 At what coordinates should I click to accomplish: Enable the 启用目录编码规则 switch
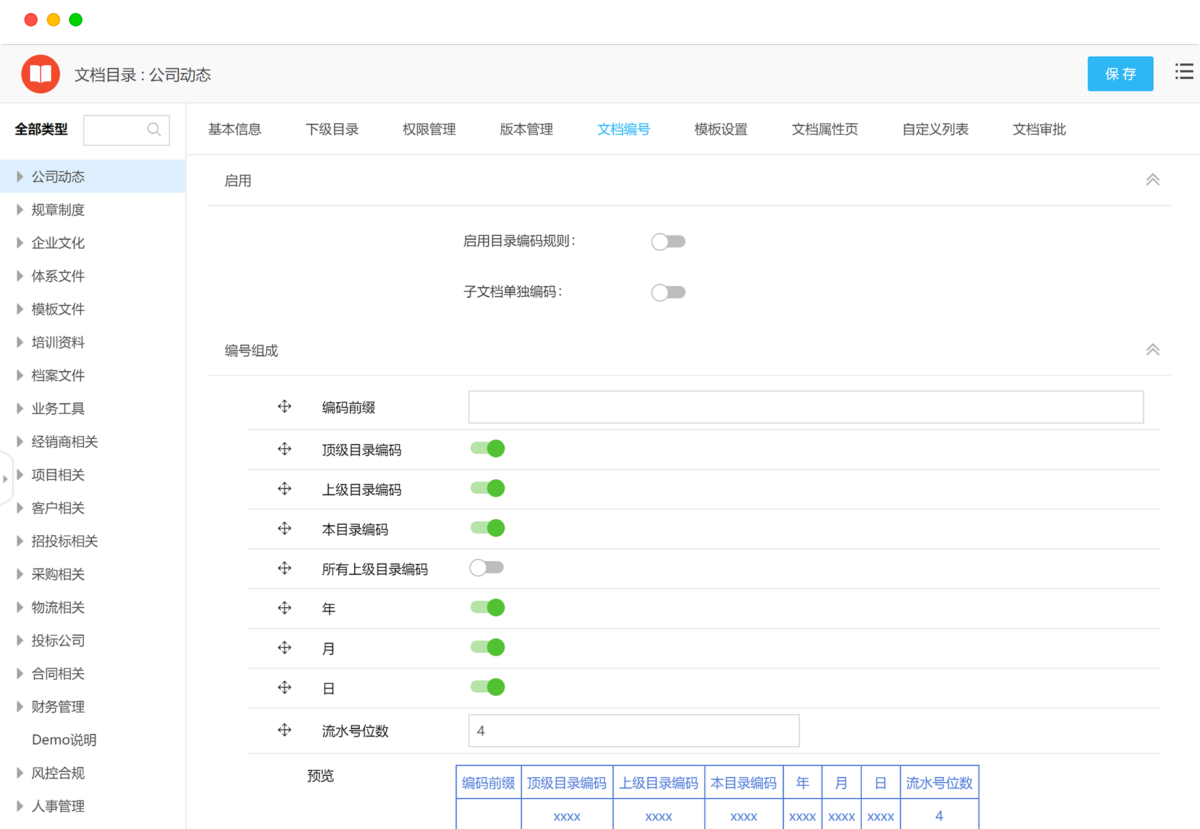668,242
